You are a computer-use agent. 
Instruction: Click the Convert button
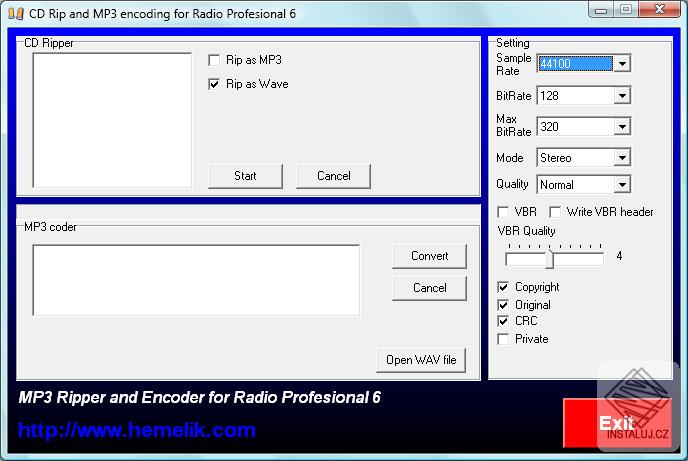tap(429, 256)
